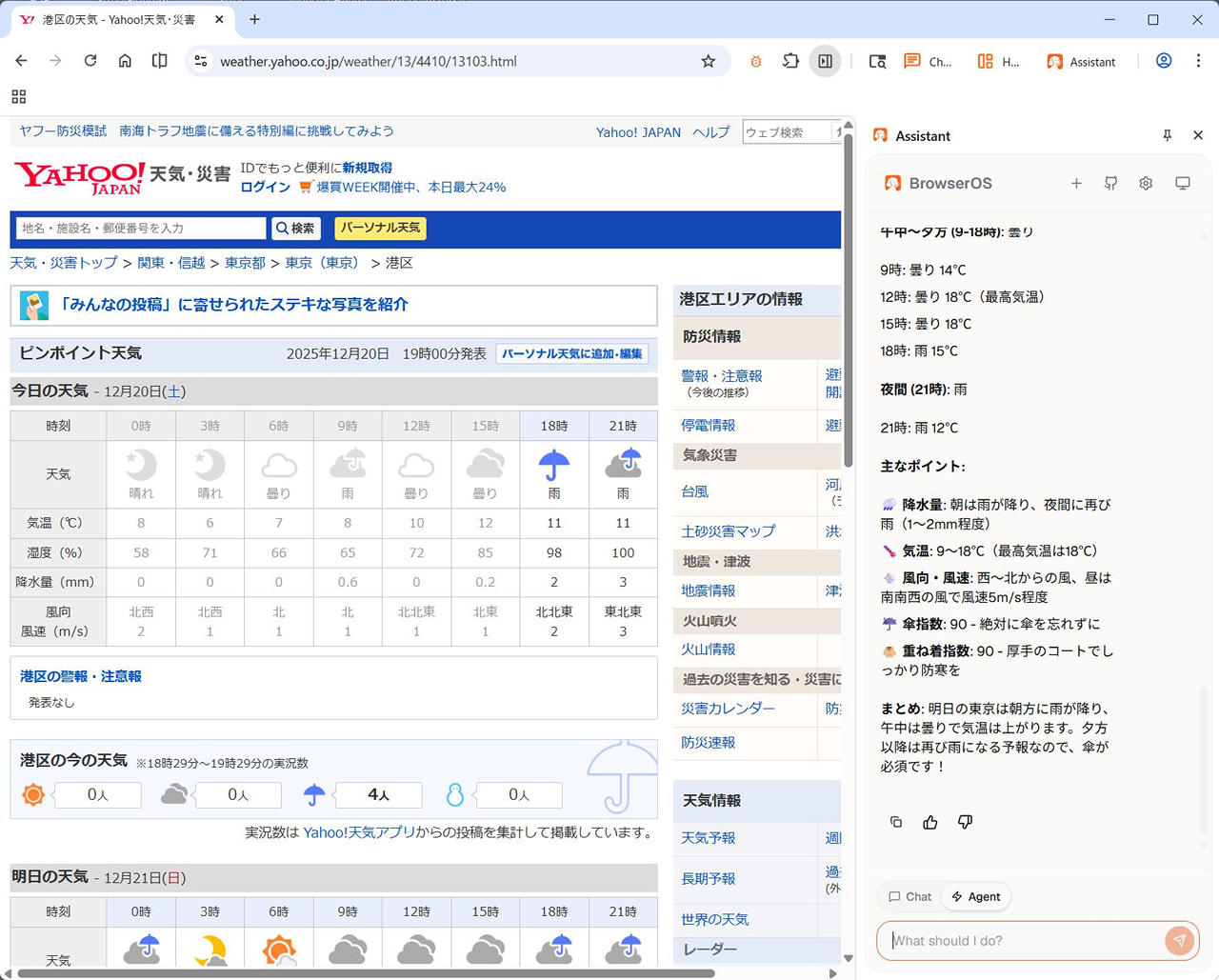Image resolution: width=1219 pixels, height=980 pixels.
Task: Bookmark this page with star icon
Action: pos(708,61)
